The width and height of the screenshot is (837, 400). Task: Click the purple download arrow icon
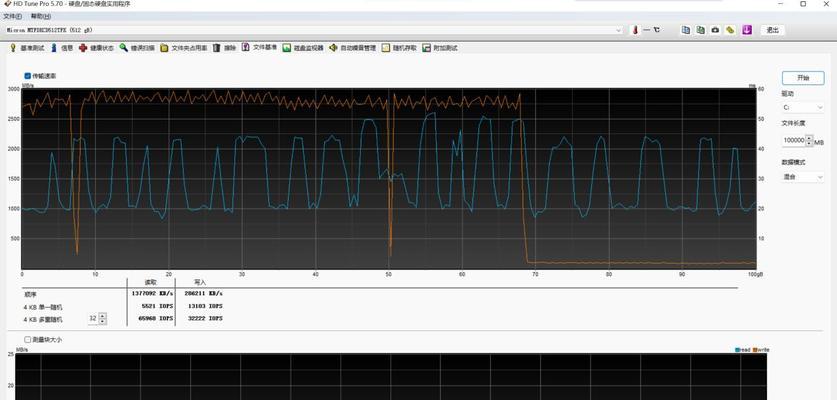click(747, 30)
